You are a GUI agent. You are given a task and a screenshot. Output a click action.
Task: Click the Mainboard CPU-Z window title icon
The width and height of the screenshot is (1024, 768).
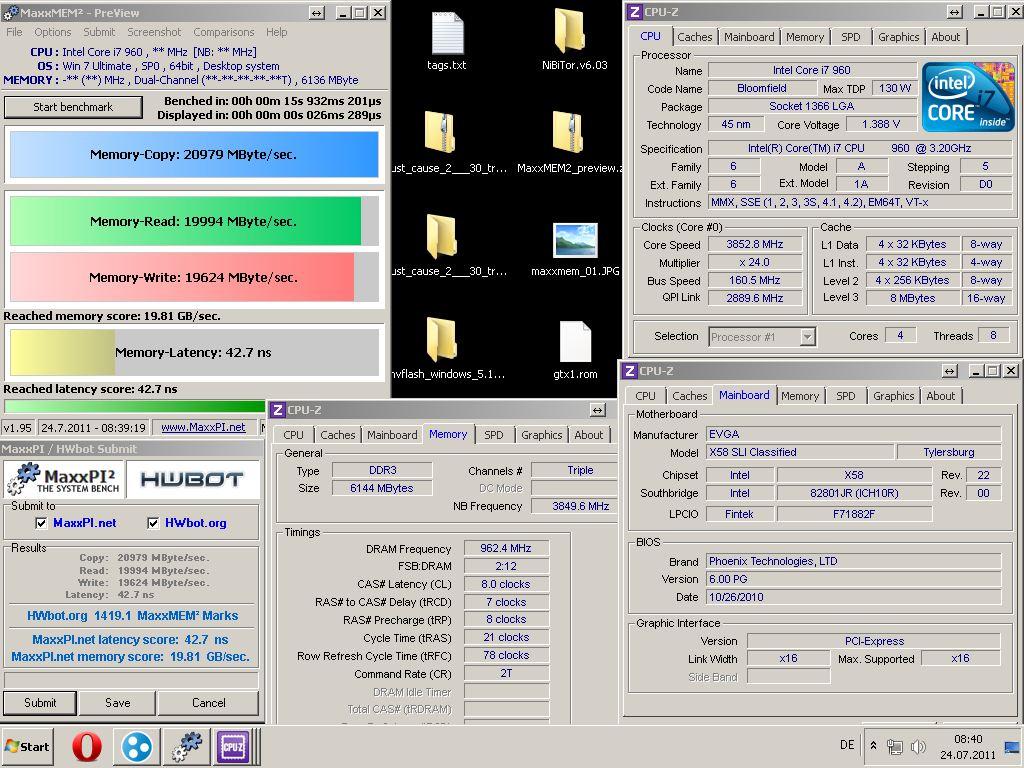tap(630, 371)
